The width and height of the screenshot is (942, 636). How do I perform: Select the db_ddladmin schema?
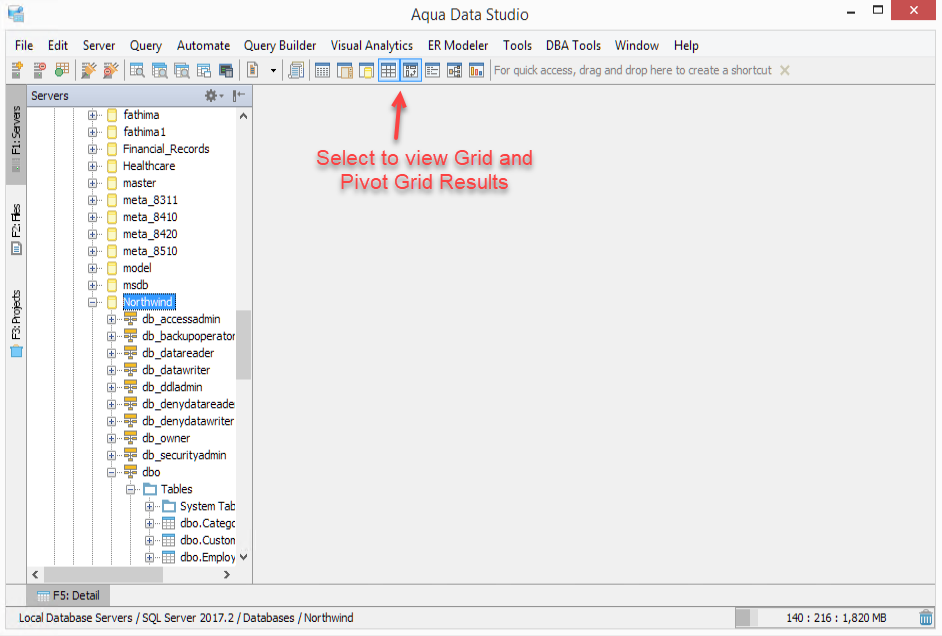172,387
